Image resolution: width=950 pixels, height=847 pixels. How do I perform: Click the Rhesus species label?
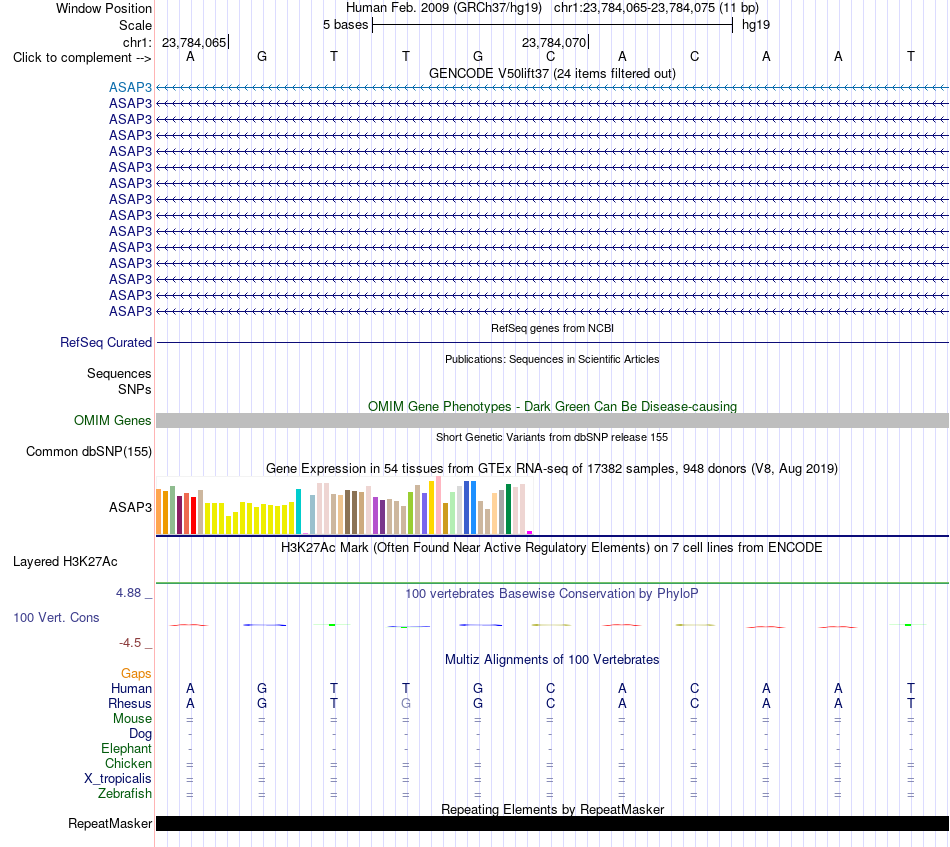click(130, 703)
